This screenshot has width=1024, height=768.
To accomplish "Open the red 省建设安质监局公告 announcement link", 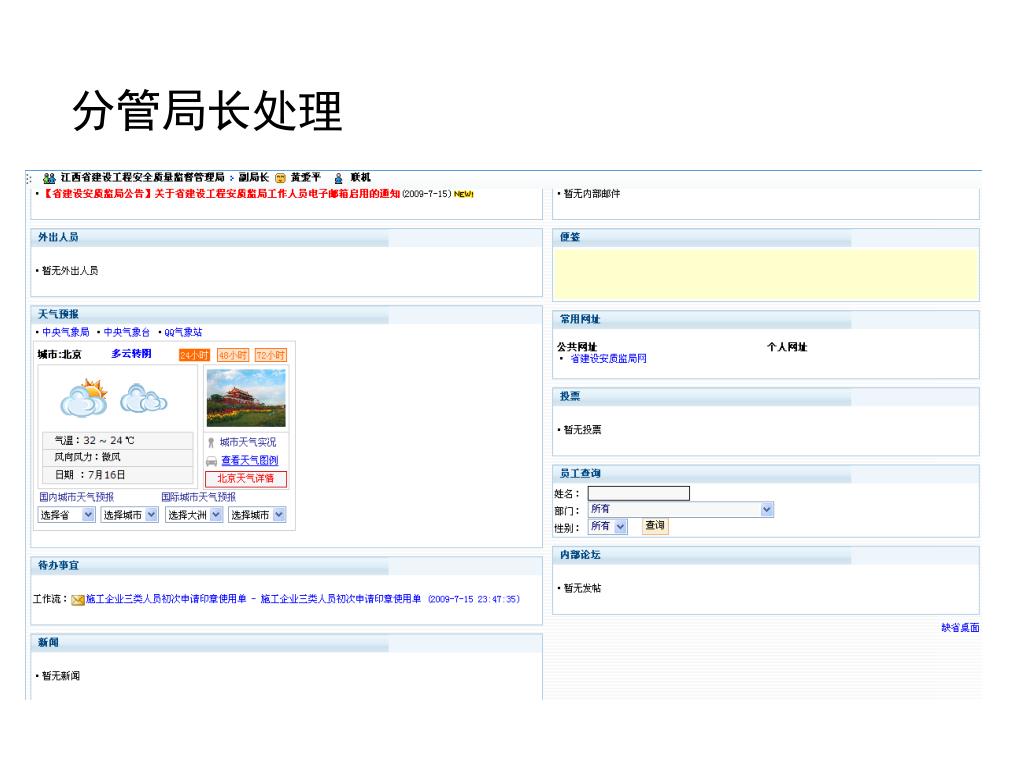I will click(221, 194).
